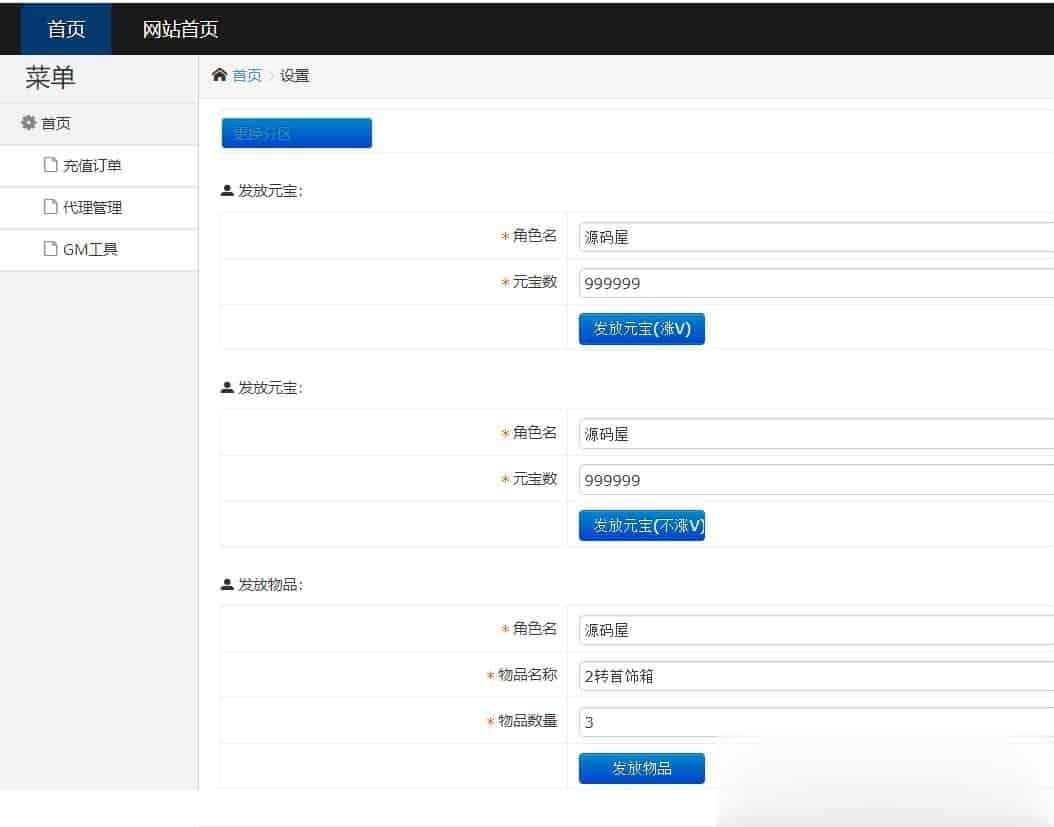This screenshot has height=827, width=1054.
Task: Open GM工具 in the sidebar
Action: pyautogui.click(x=90, y=249)
